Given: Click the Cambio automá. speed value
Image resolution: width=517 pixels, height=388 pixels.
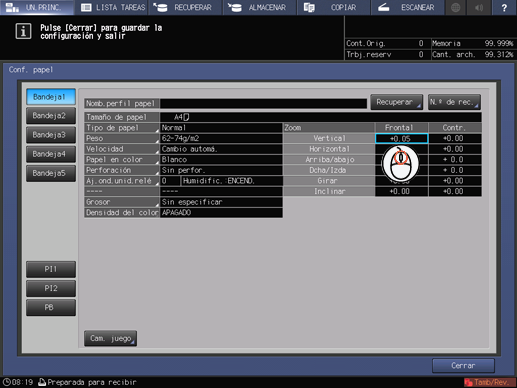Looking at the screenshot, I should tap(221, 149).
